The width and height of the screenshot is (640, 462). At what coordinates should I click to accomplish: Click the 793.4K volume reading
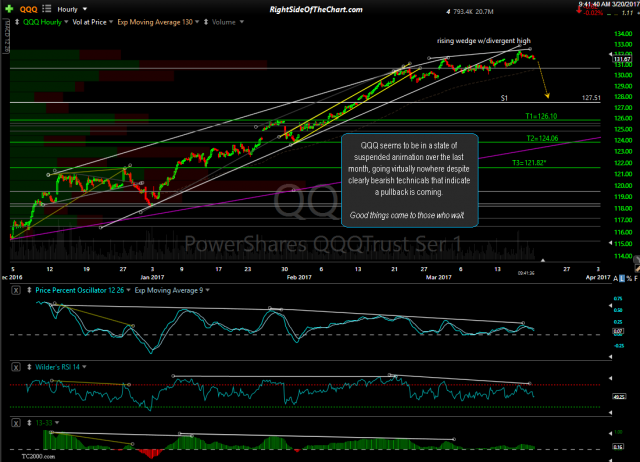pyautogui.click(x=462, y=12)
